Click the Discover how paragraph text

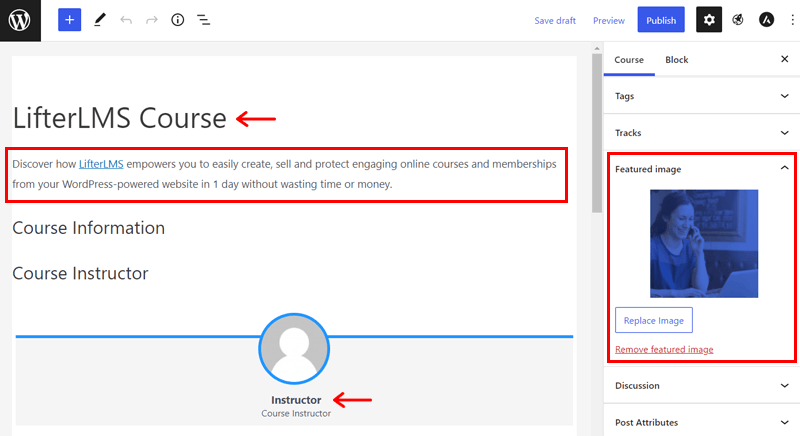click(x=284, y=174)
